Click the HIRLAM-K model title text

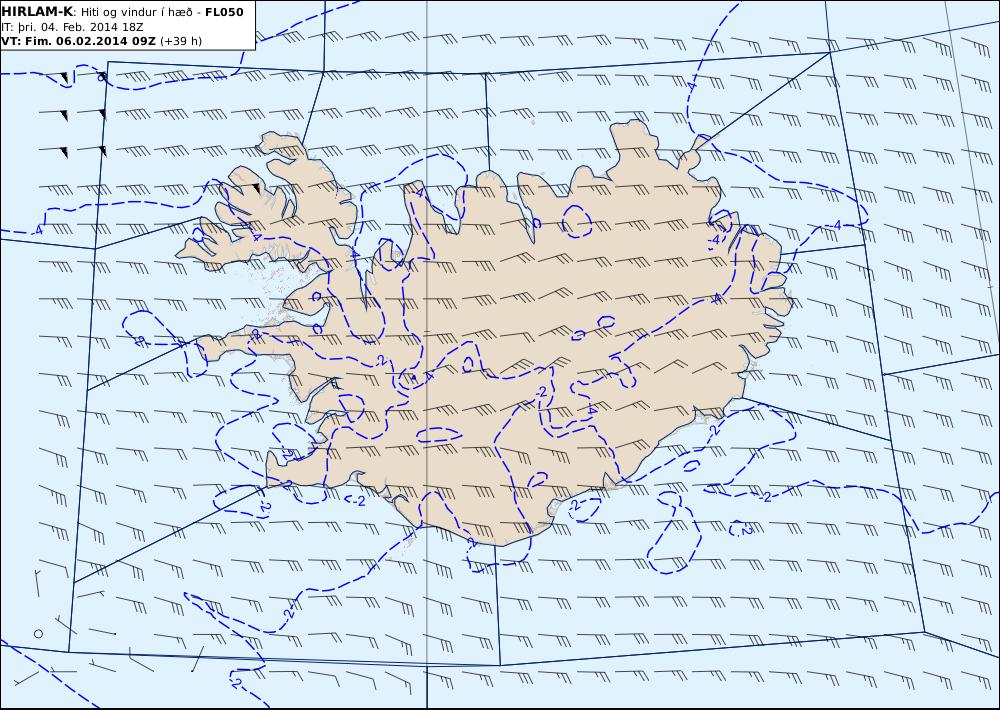click(x=37, y=12)
